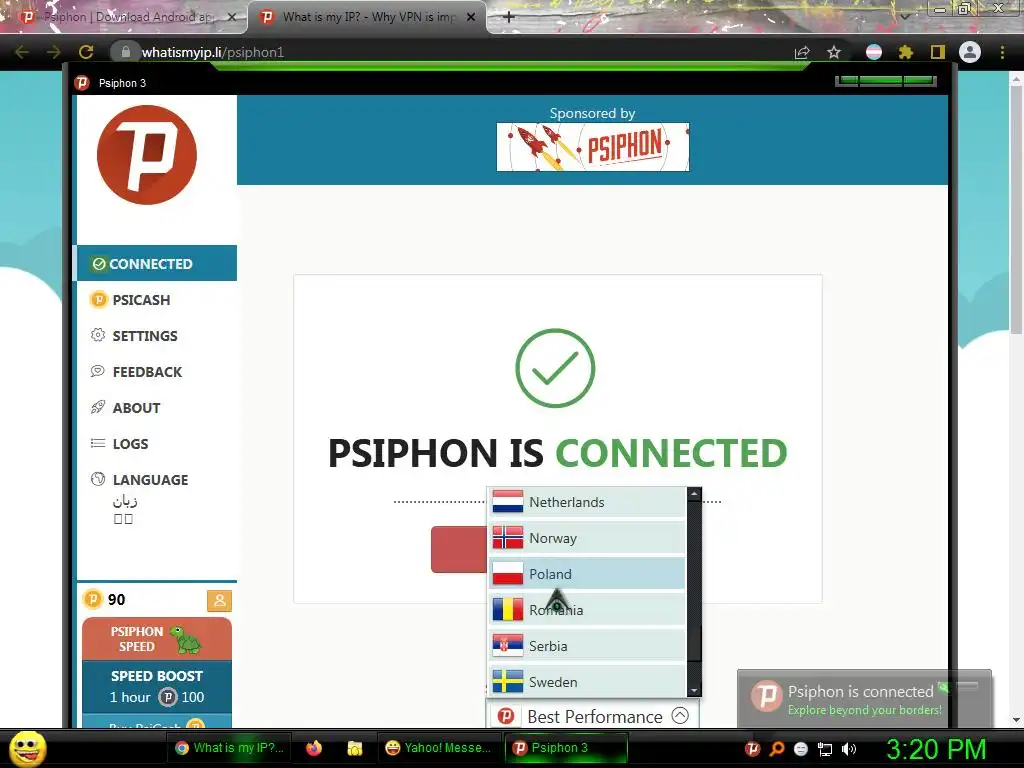Click the PsiCash balance coin showing 90

(93, 599)
